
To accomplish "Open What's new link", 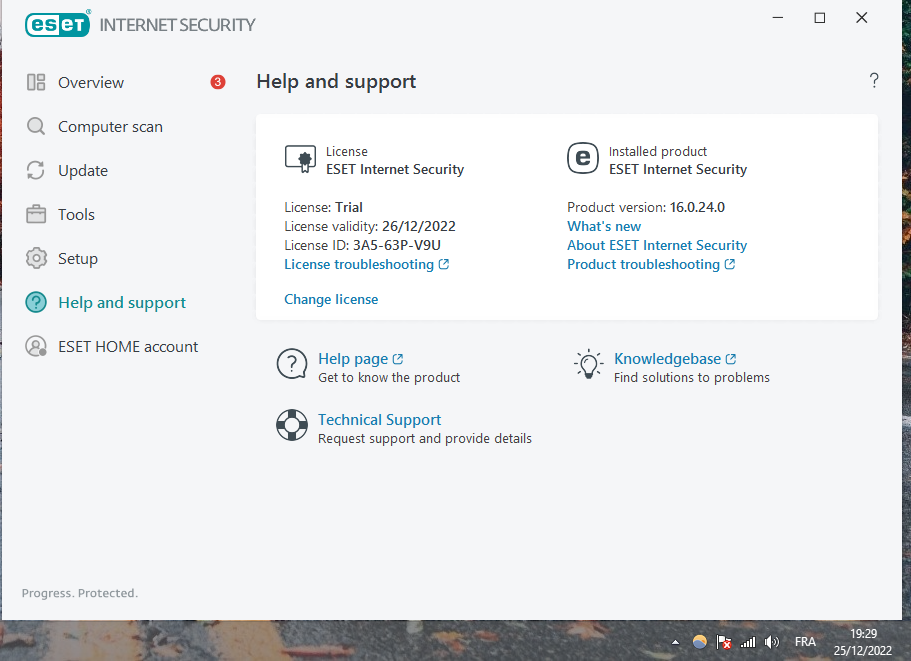I will 604,226.
